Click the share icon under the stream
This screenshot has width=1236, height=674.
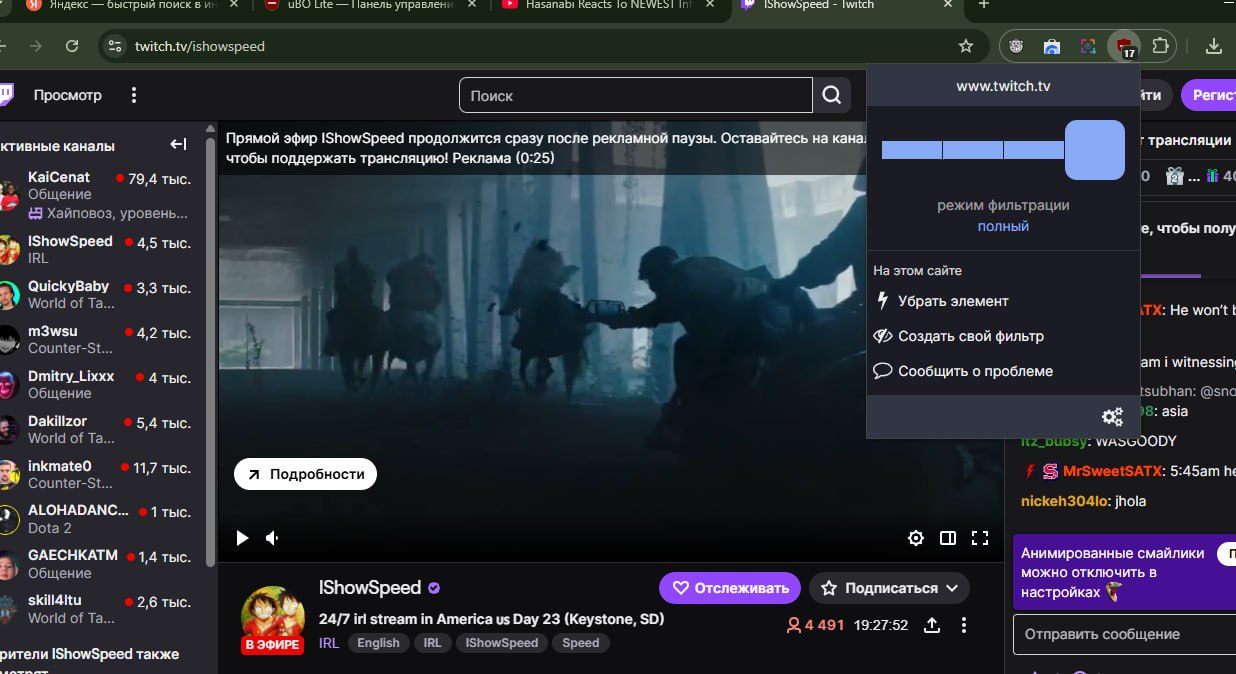[x=932, y=625]
